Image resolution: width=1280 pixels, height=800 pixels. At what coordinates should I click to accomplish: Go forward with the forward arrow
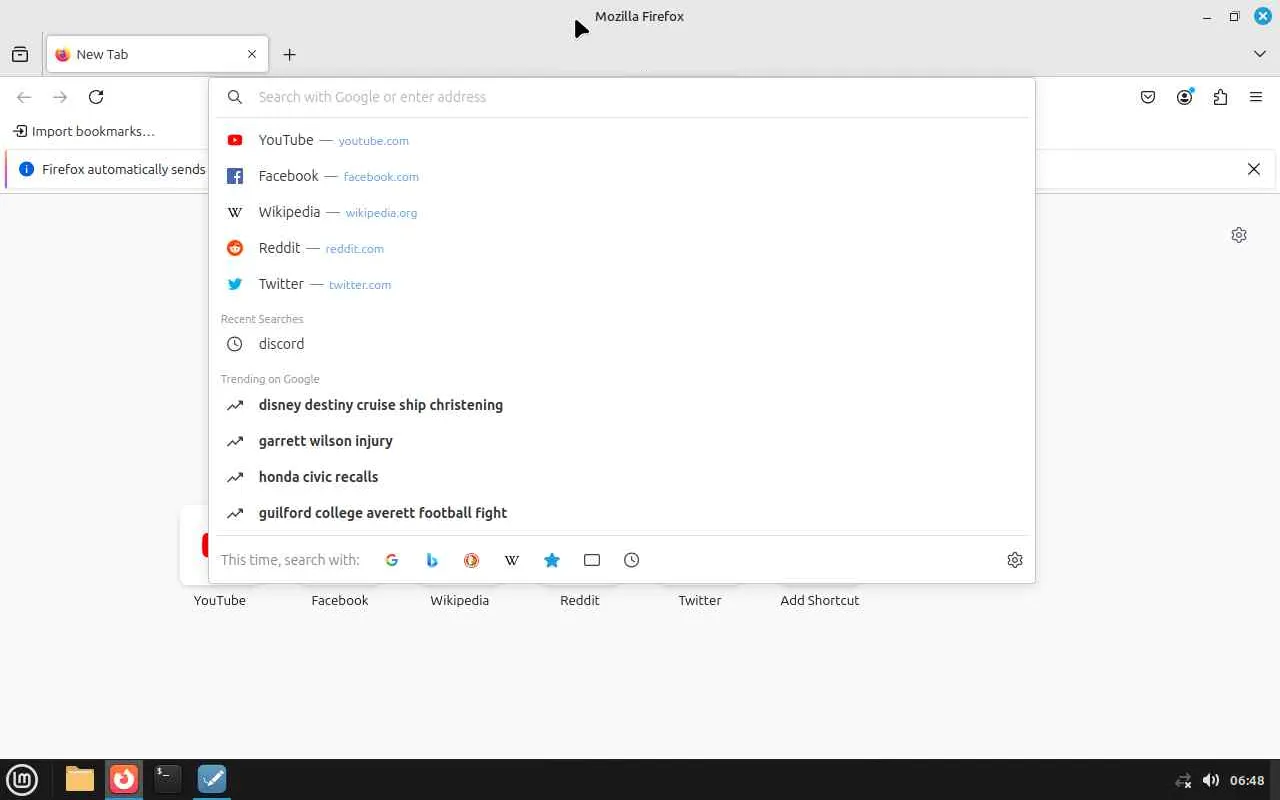pyautogui.click(x=60, y=97)
